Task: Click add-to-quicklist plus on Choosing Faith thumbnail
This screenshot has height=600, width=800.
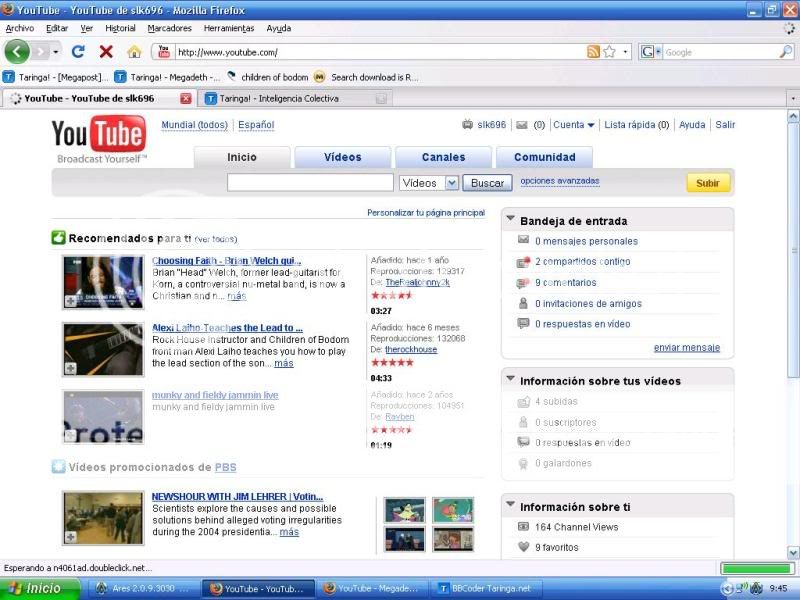Action: [x=70, y=301]
